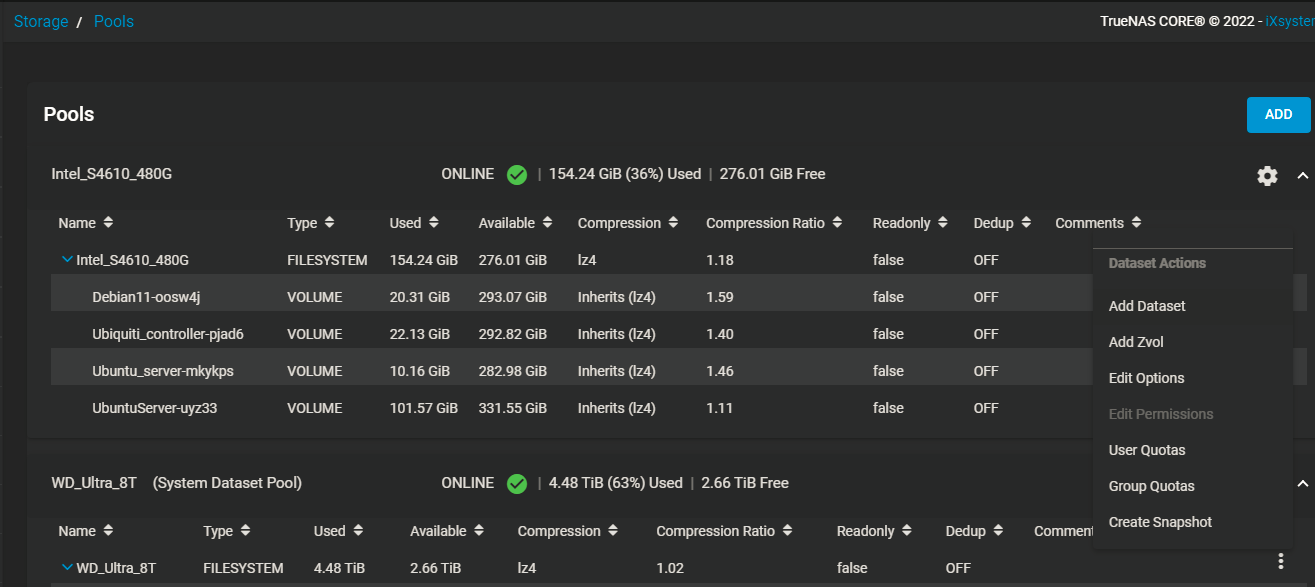Sort the WD_Ultra_8T table by Dedup

pos(975,531)
